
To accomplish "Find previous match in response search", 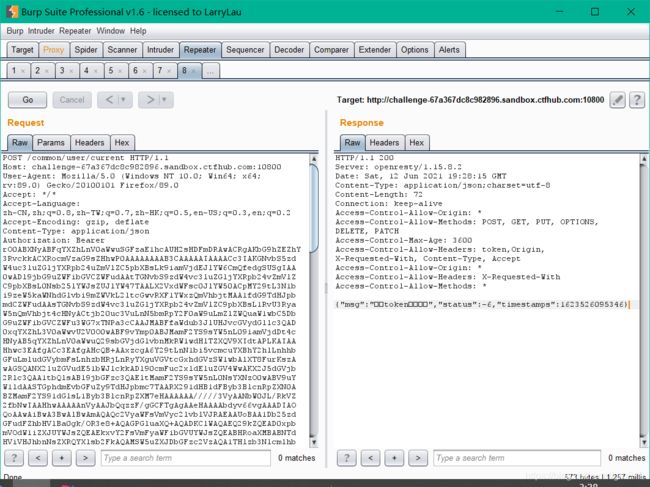I will [x=370, y=458].
